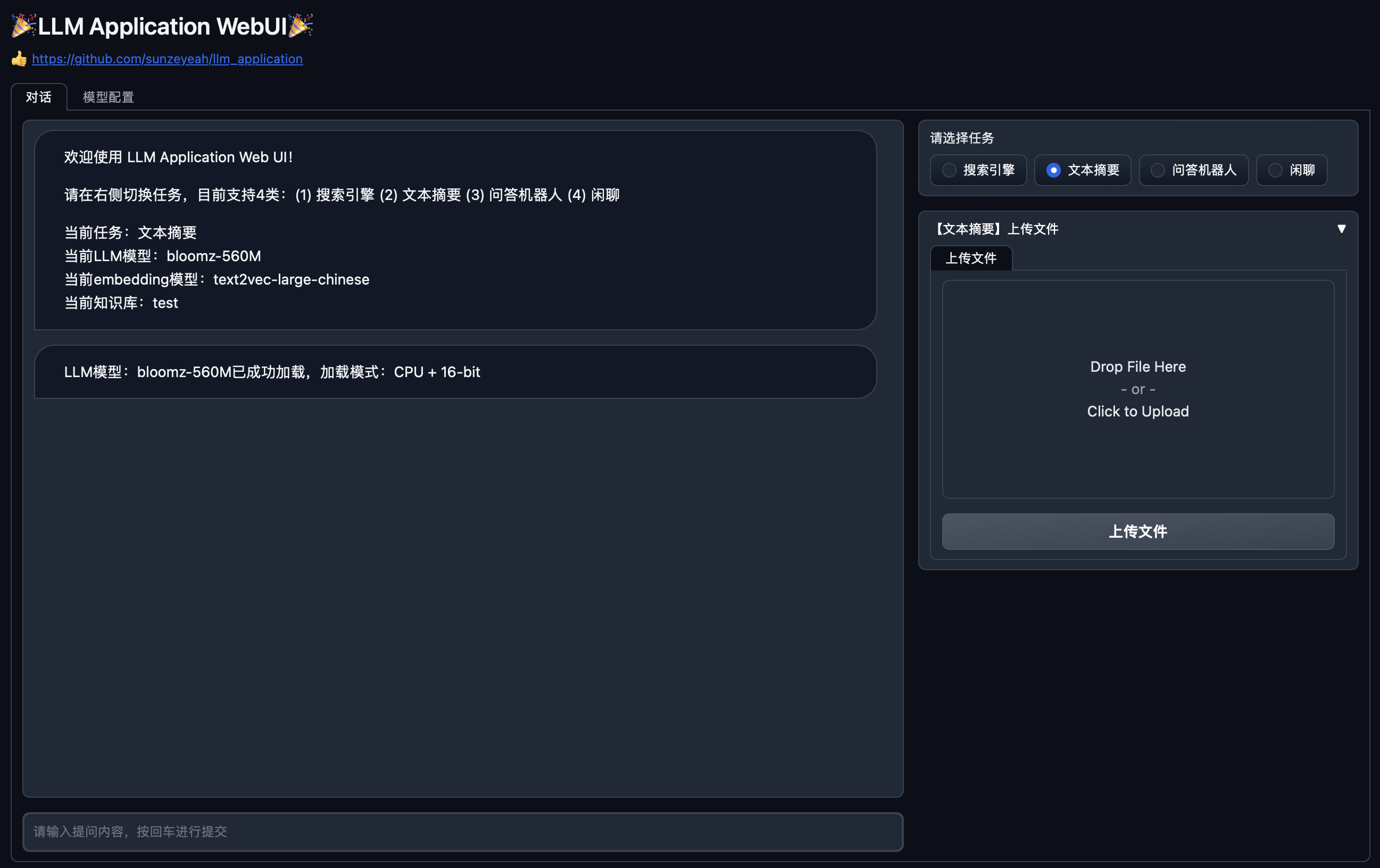The image size is (1380, 868).
Task: Click the party popper emoji after WebUI
Action: tap(301, 26)
